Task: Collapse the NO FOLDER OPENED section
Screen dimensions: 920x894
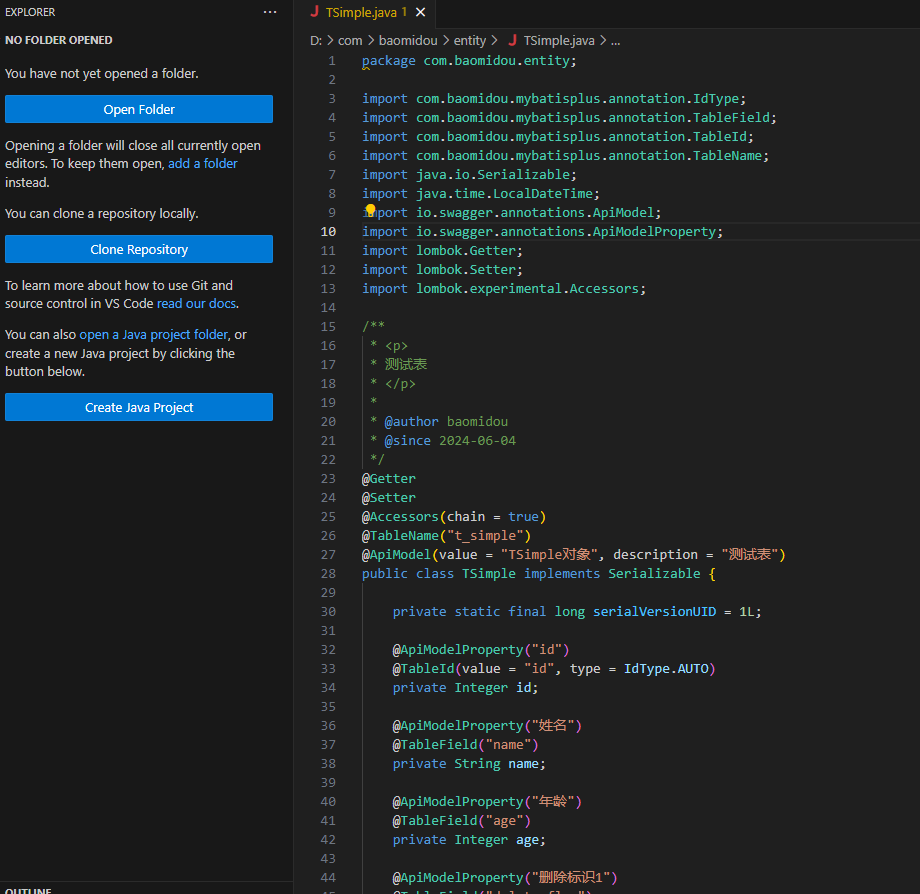Action: point(59,40)
